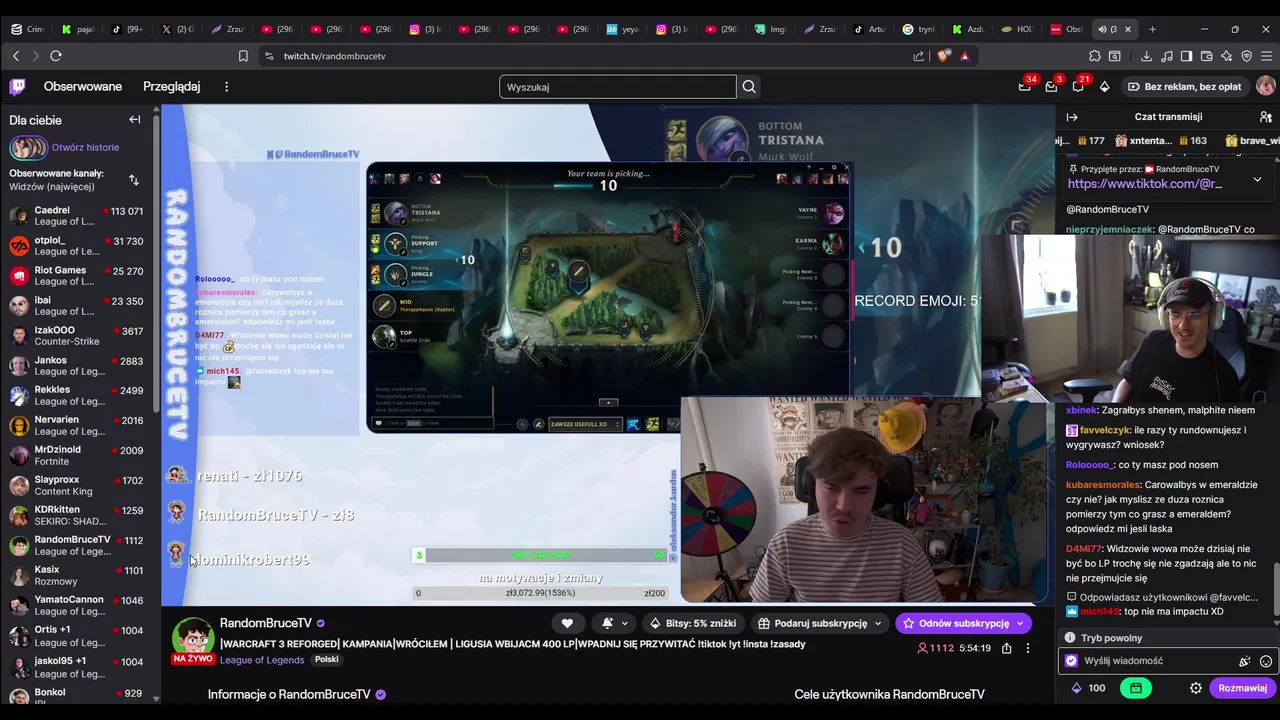Click the chat vertical scrollbar
The height and width of the screenshot is (720, 1280).
click(x=1276, y=590)
